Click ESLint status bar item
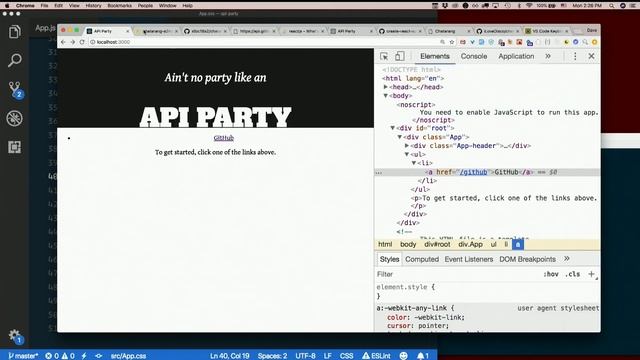Viewport: 640px width, 360px height. click(x=376, y=356)
